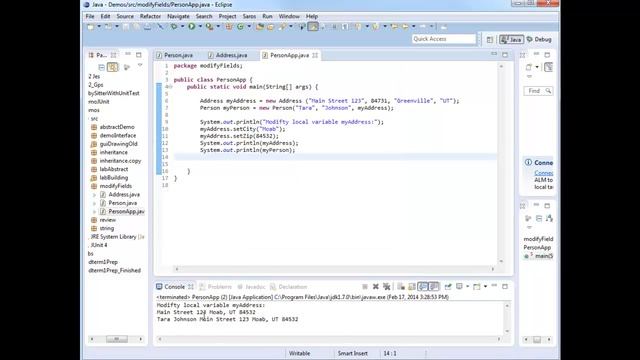Open the Open Console dropdown arrow

click(x=485, y=287)
